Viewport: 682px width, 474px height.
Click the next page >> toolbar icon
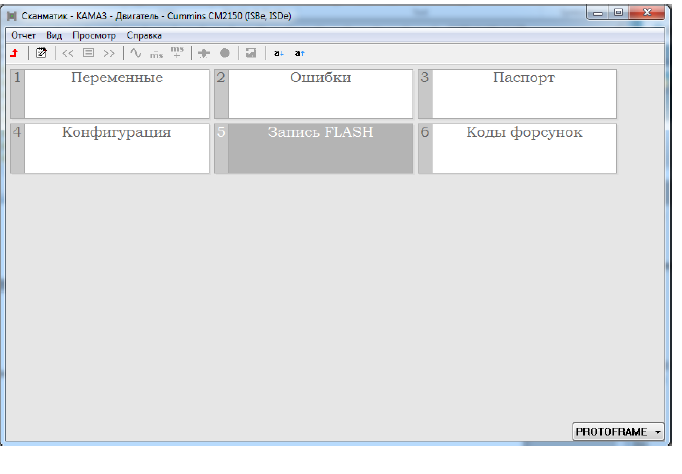coord(109,53)
